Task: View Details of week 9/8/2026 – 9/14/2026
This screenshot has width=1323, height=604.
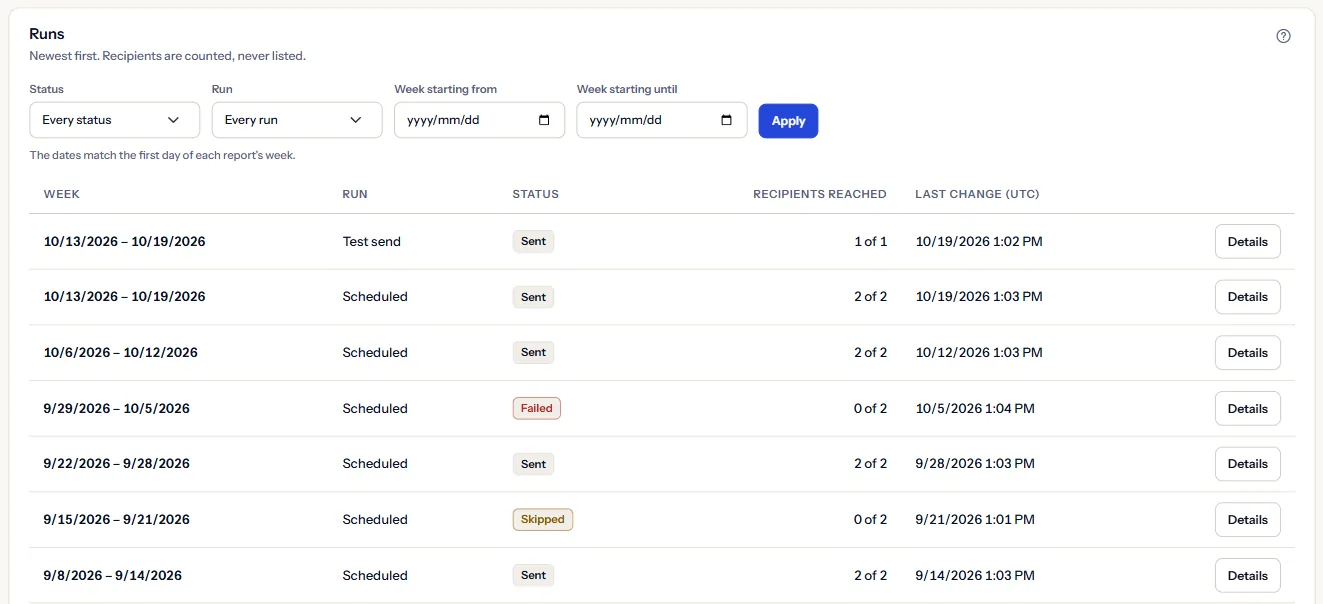Action: (x=1247, y=575)
